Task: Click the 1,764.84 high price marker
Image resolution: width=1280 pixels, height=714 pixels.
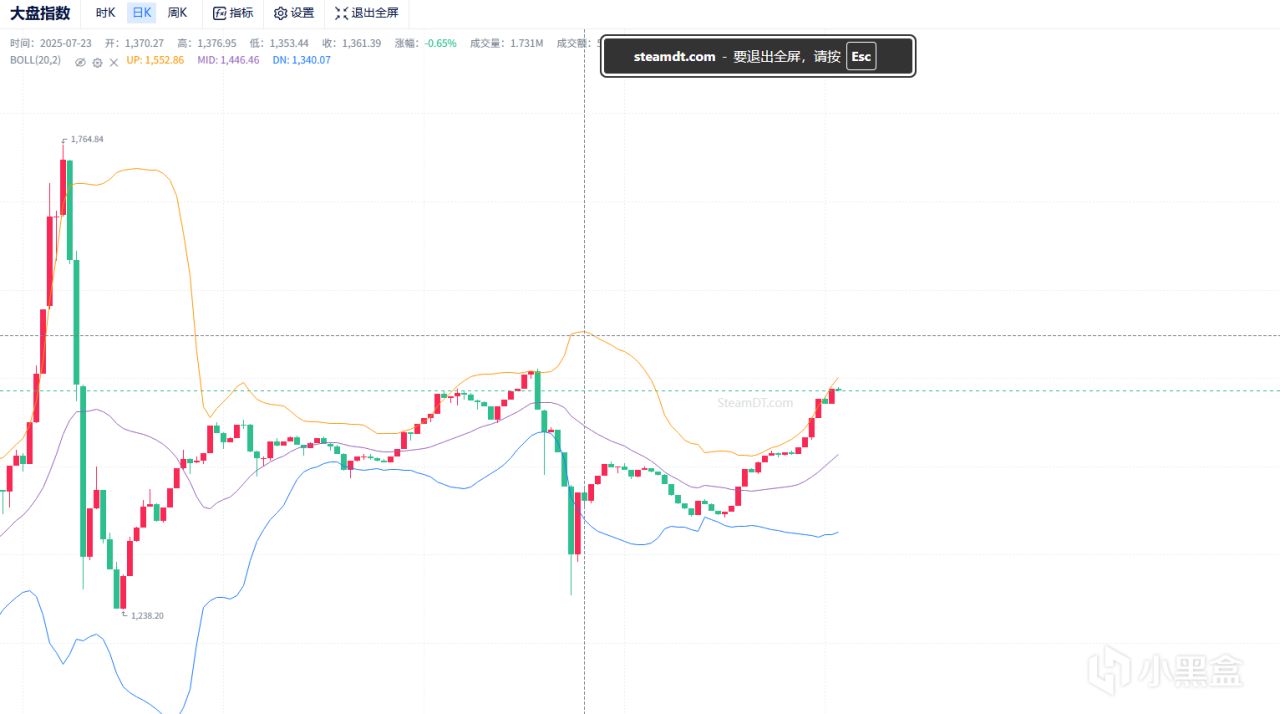Action: 86,139
